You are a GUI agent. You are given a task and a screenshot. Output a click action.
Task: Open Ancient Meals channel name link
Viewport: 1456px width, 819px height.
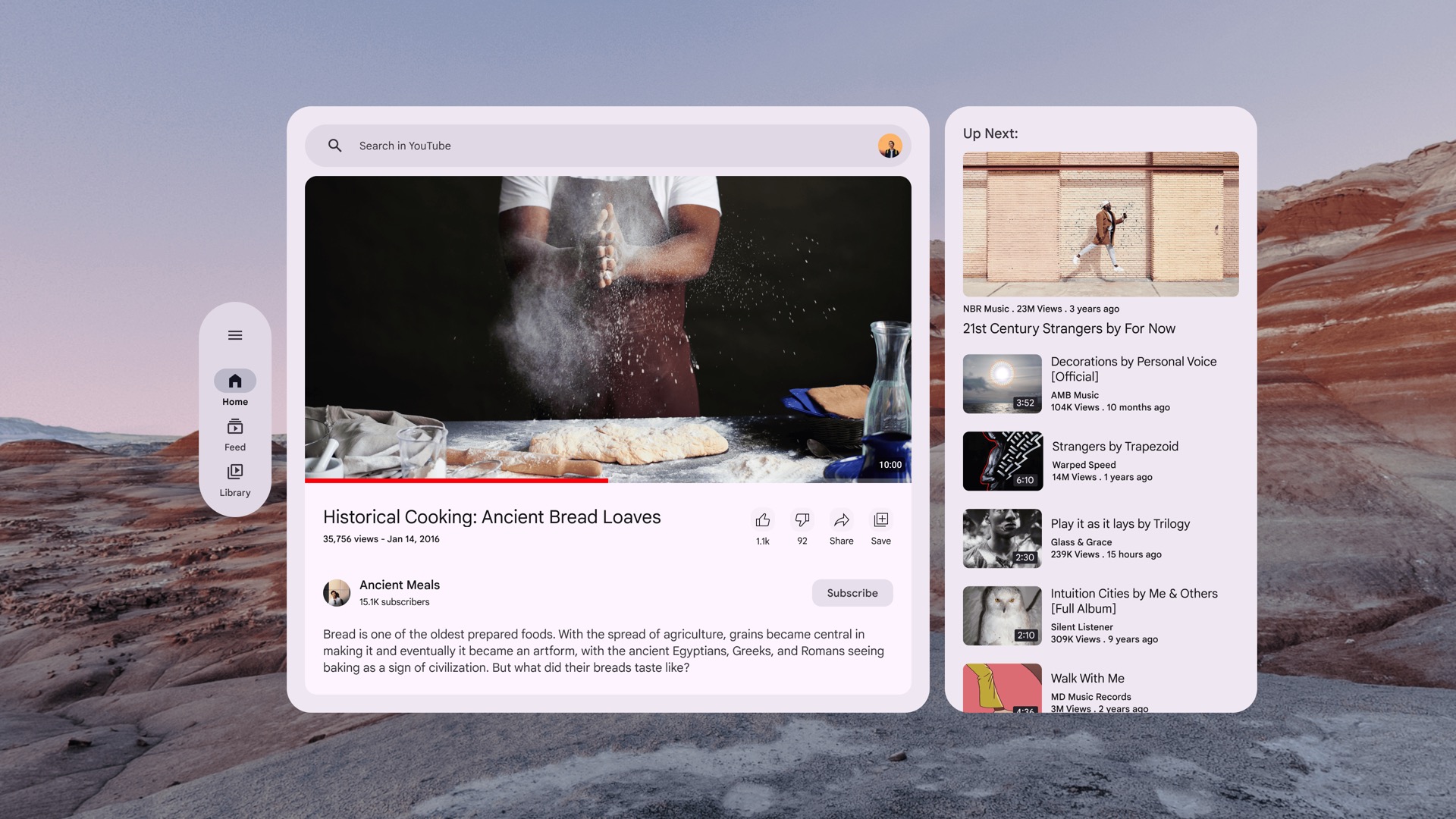click(400, 585)
